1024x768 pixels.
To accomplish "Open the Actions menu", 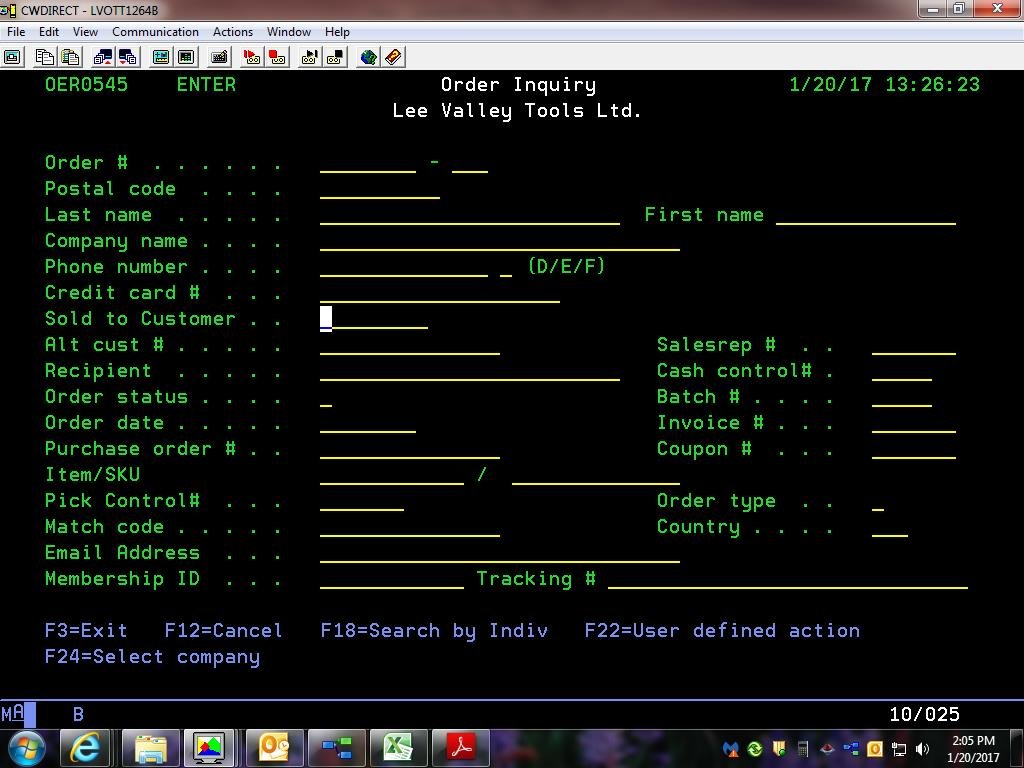I will coord(232,31).
